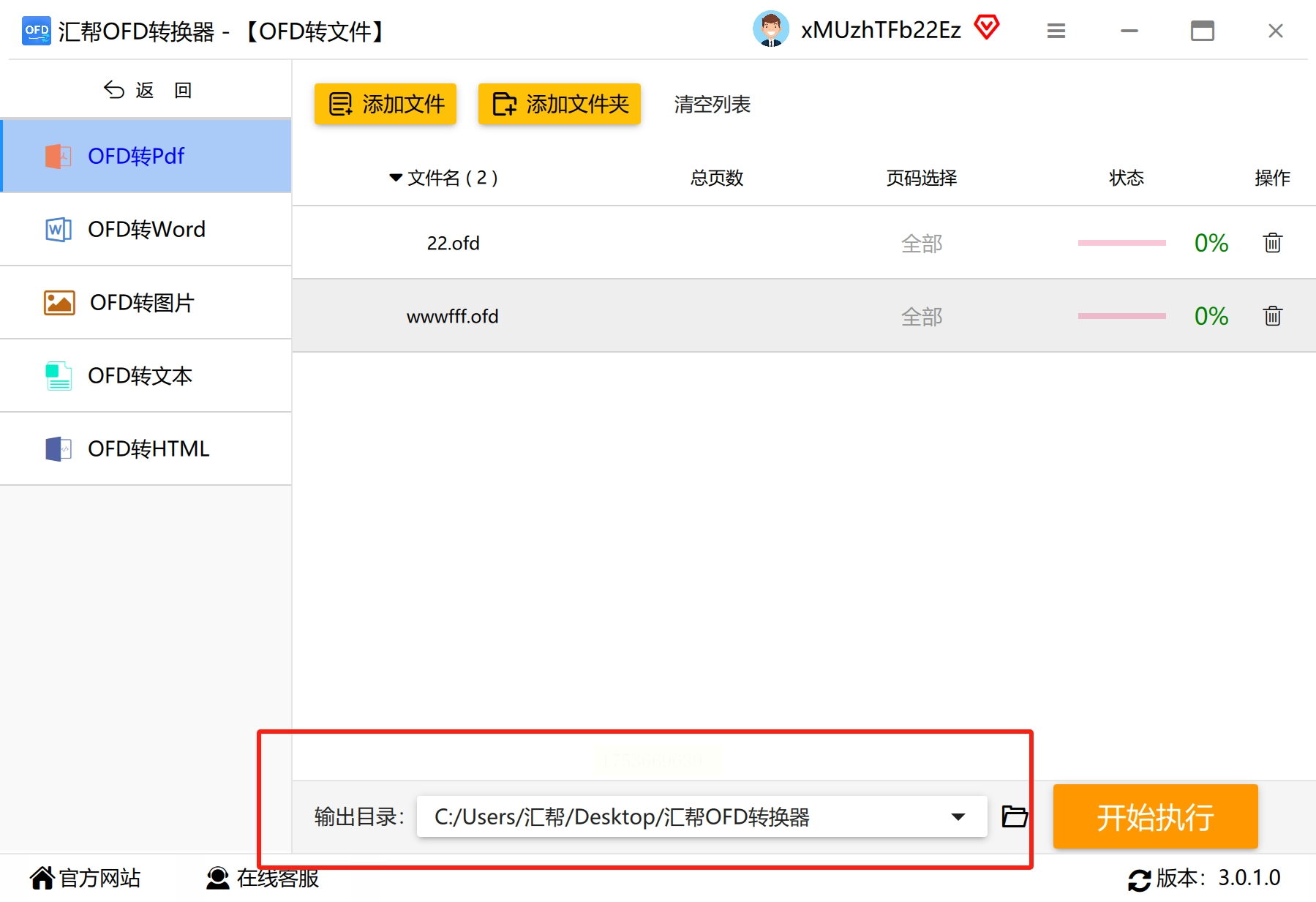The height and width of the screenshot is (902, 1316).
Task: Click the 操作 column header
Action: point(1272,178)
